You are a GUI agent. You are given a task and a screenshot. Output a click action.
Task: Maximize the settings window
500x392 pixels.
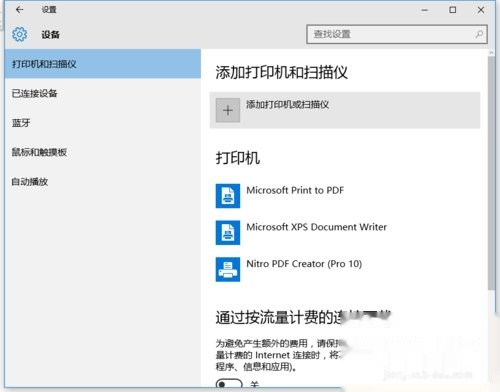click(452, 10)
